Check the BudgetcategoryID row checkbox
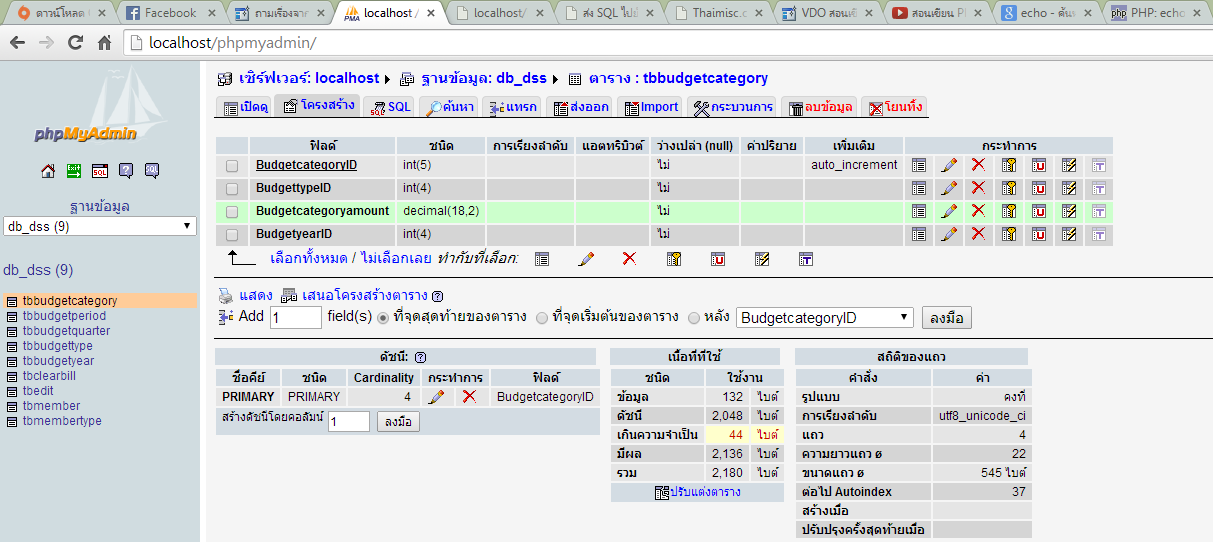The height and width of the screenshot is (542, 1213). click(x=232, y=166)
